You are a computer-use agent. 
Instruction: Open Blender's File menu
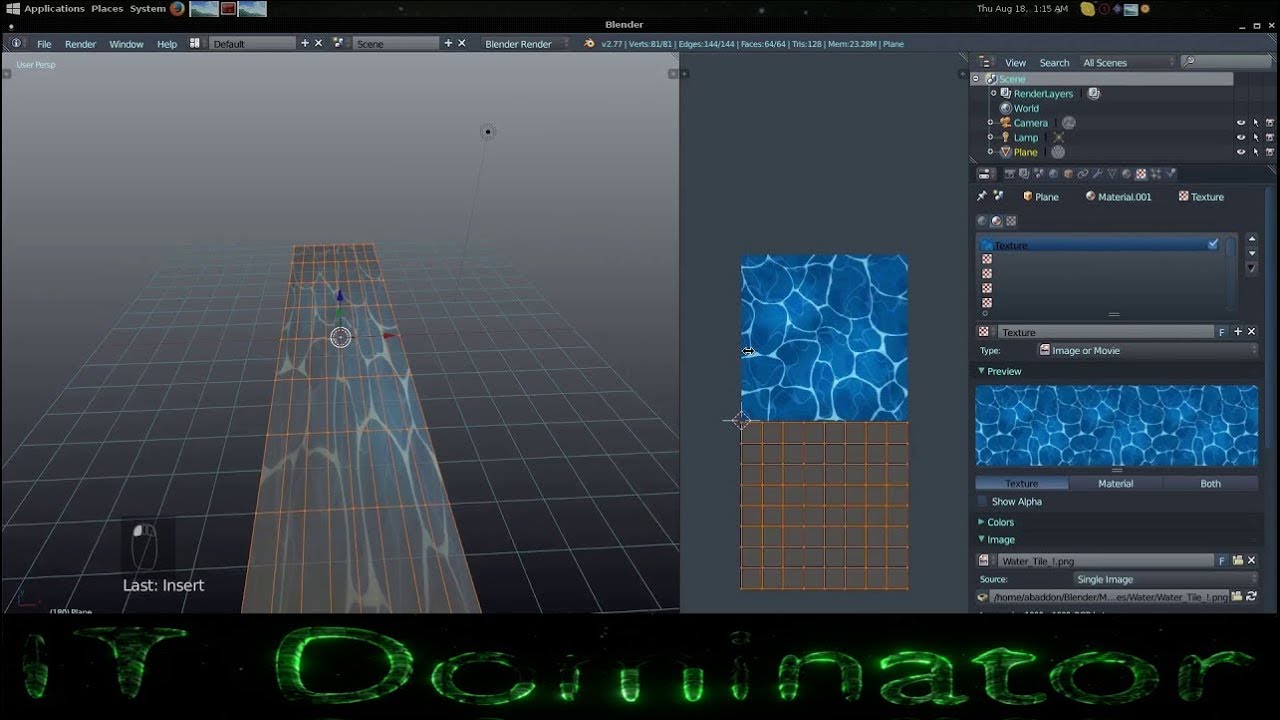(44, 44)
